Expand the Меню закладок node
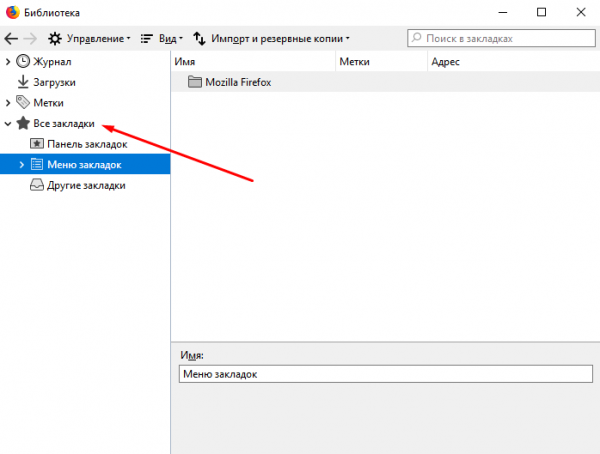600x454 pixels. tap(21, 165)
